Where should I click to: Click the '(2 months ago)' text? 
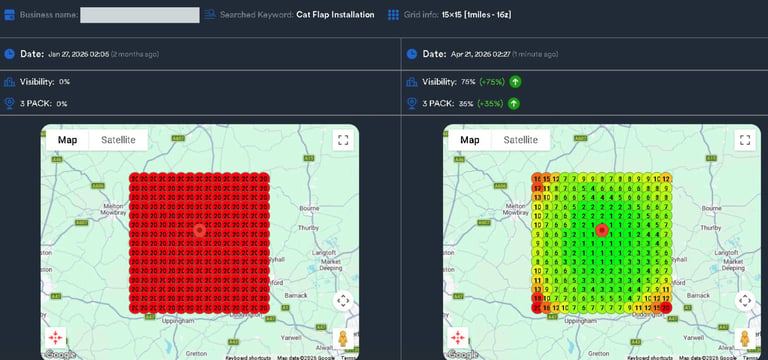[x=135, y=54]
